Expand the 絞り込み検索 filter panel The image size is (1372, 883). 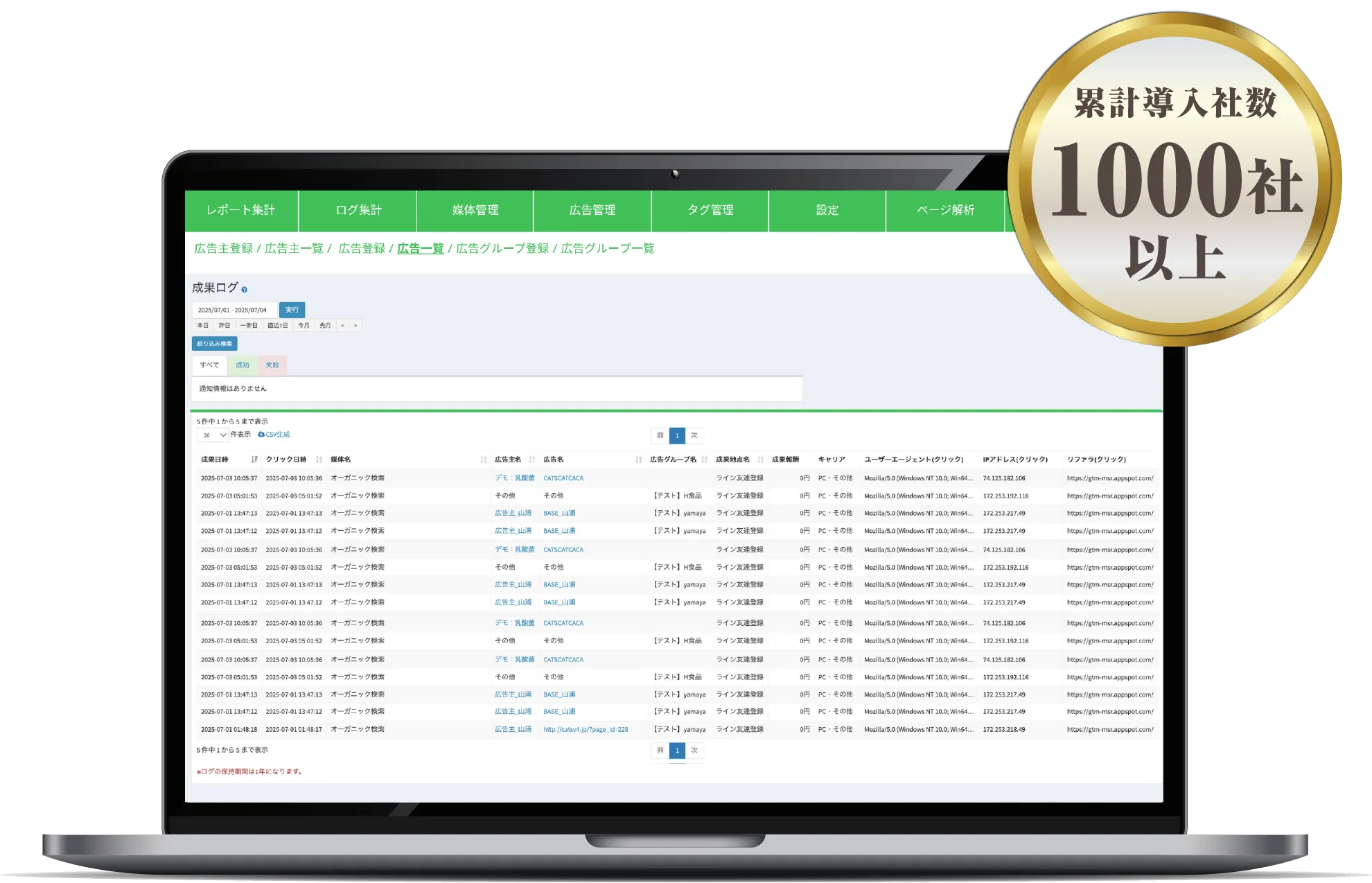pos(215,344)
